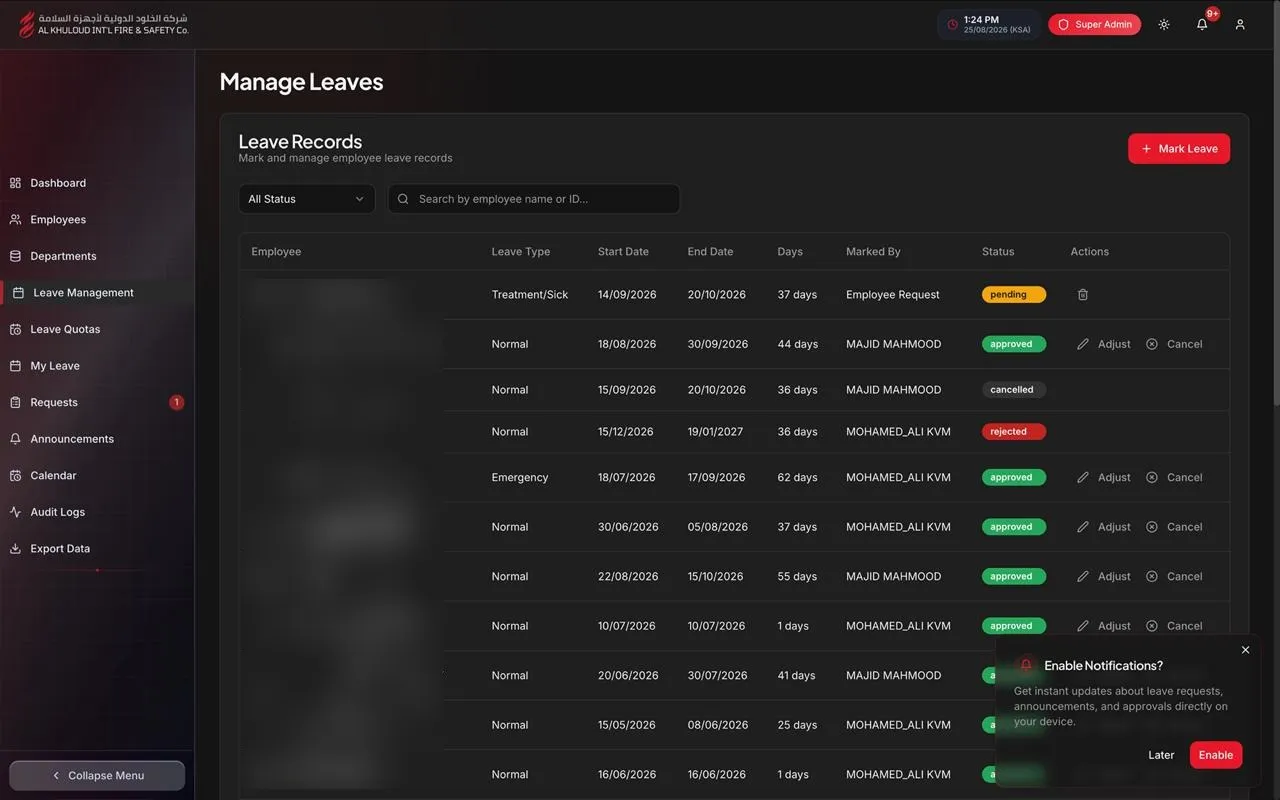Click the Treatment/Sick leave type cell
The width and height of the screenshot is (1280, 800).
coord(530,295)
